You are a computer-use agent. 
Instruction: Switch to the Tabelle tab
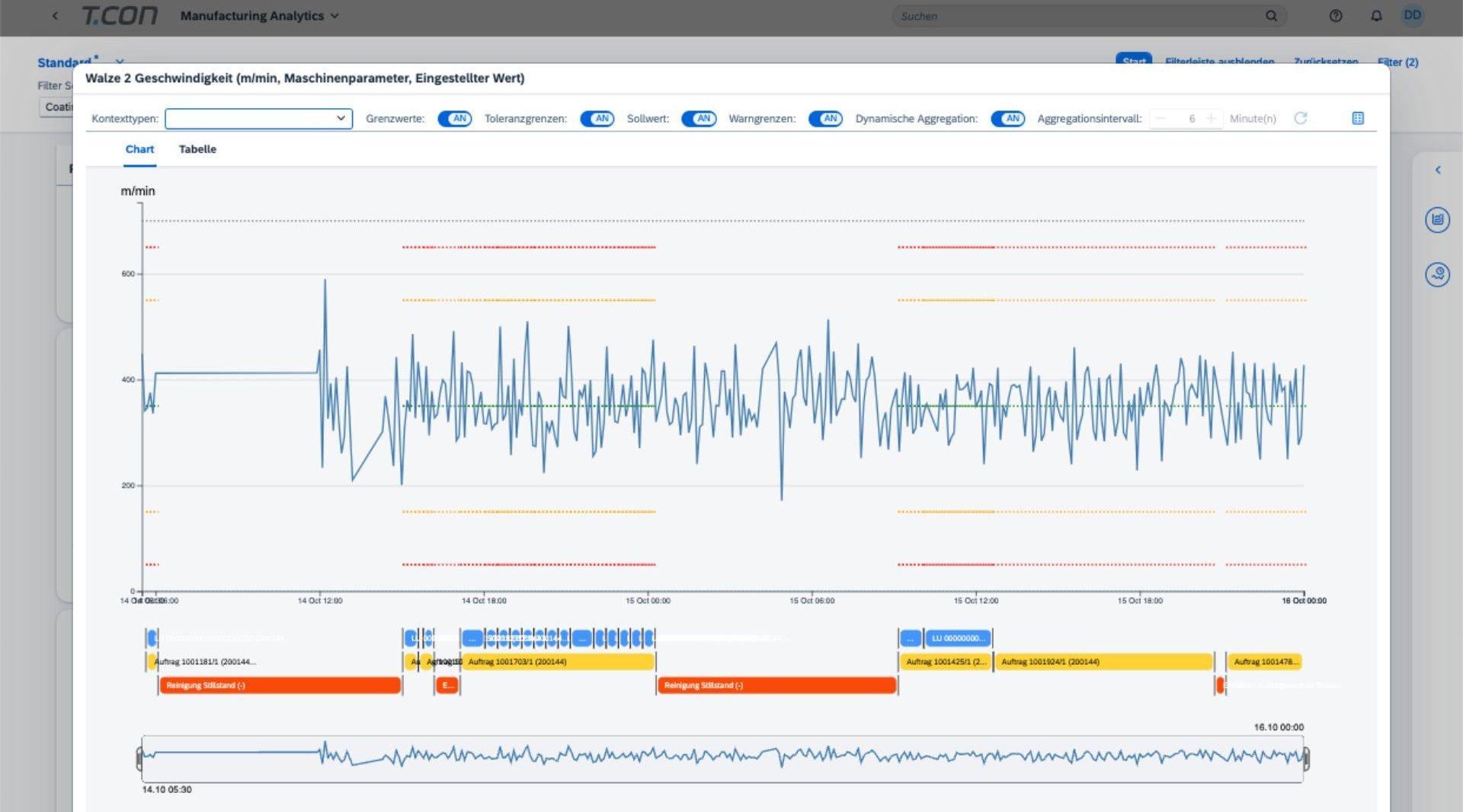(x=197, y=149)
